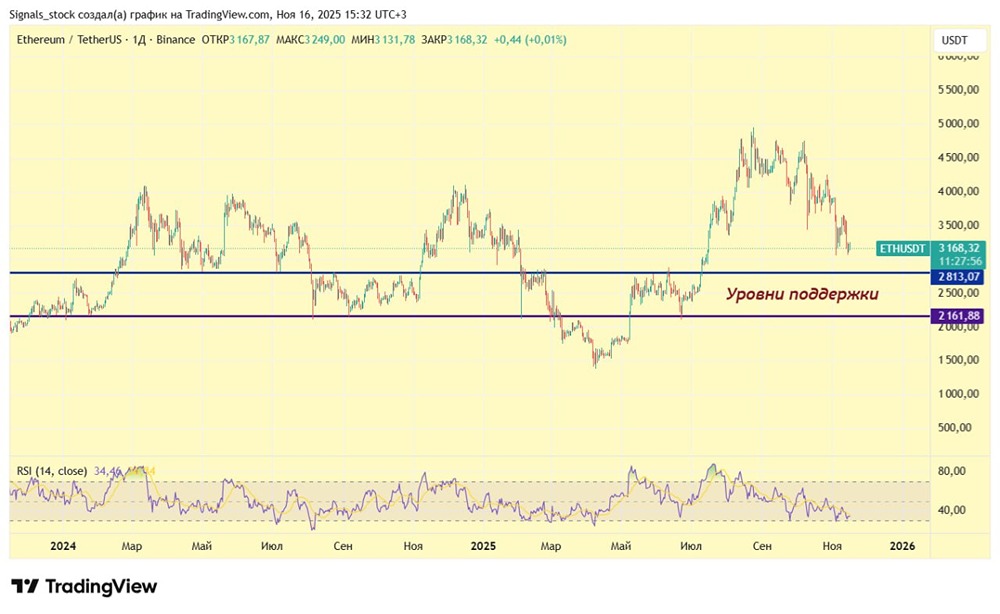The width and height of the screenshot is (1000, 614).
Task: Click the 5 500,00 price axis label
Action: point(958,90)
